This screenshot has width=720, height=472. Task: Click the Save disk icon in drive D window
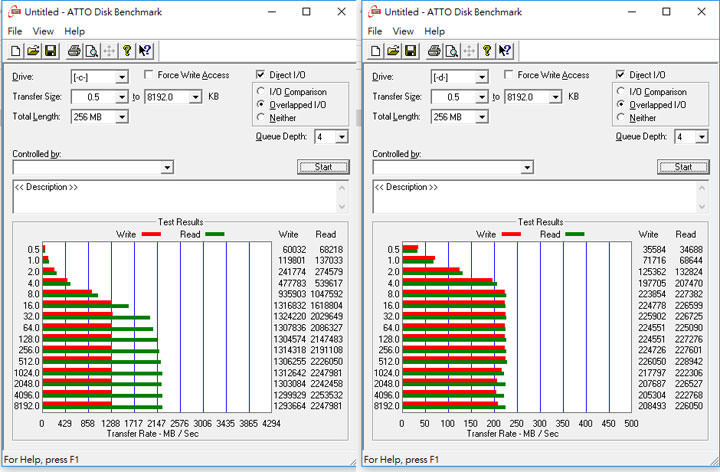point(410,51)
